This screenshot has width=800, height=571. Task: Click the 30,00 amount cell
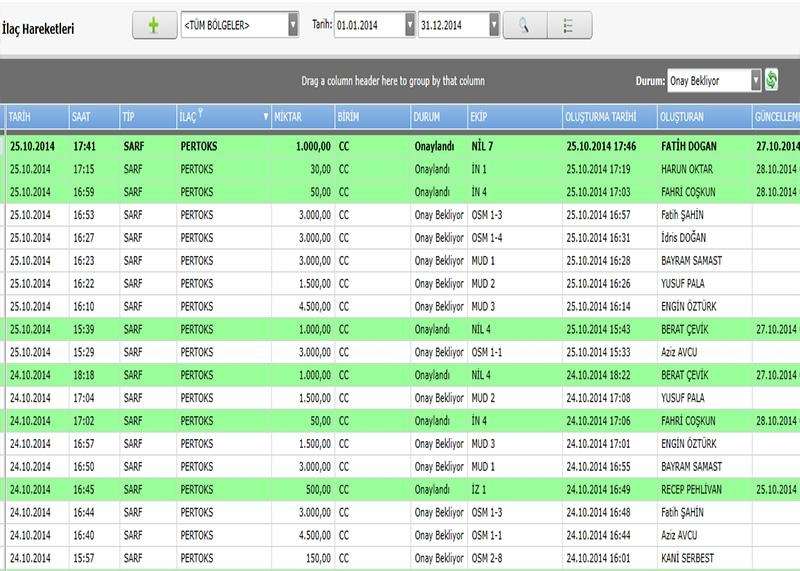[320, 169]
